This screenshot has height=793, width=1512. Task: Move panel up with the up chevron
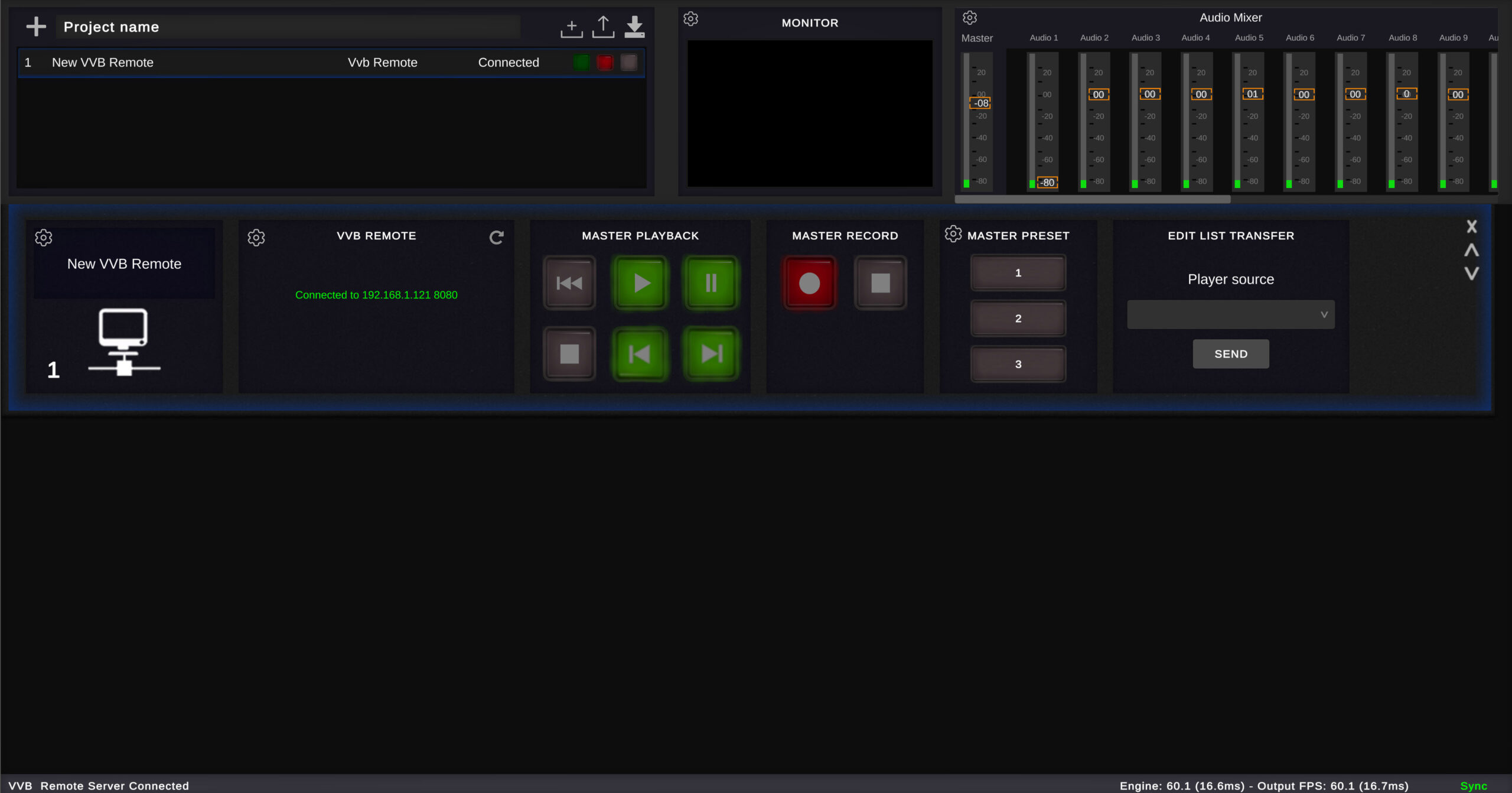click(x=1471, y=250)
